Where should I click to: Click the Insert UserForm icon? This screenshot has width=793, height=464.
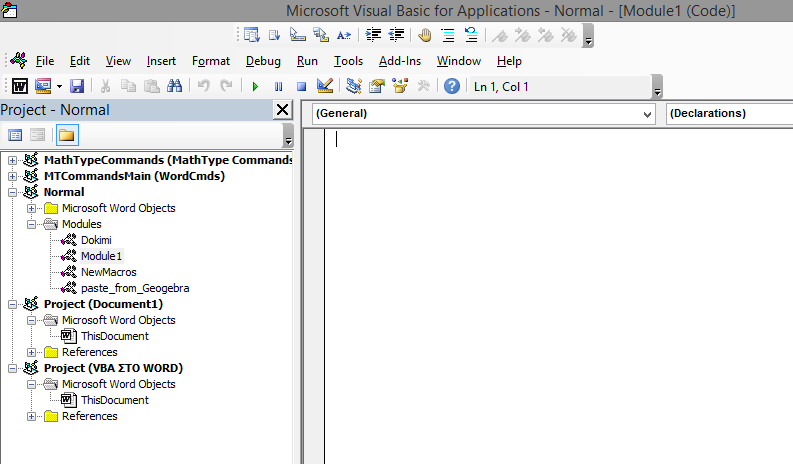coord(43,87)
